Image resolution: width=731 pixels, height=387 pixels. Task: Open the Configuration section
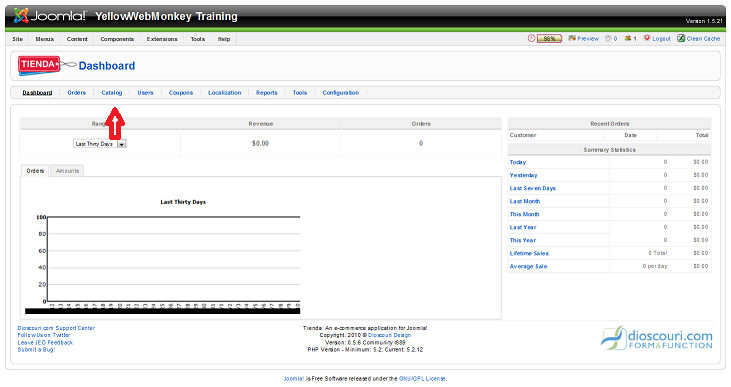341,93
